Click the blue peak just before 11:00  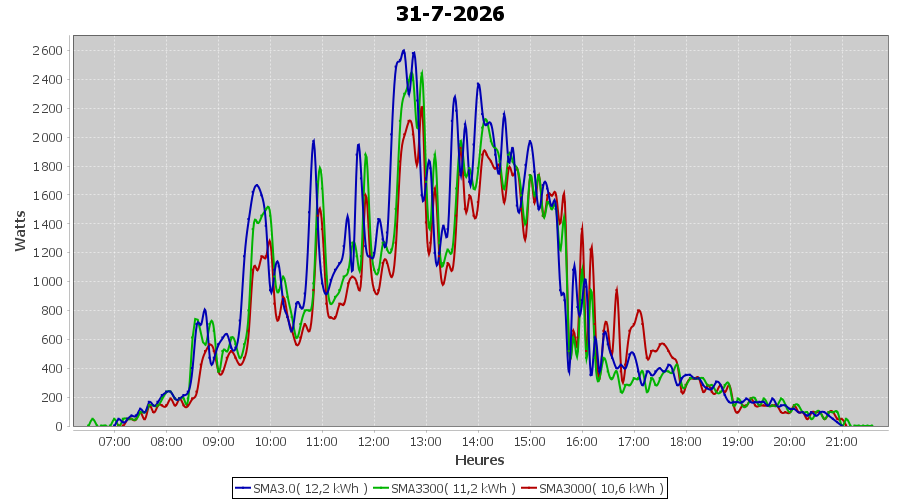click(313, 140)
